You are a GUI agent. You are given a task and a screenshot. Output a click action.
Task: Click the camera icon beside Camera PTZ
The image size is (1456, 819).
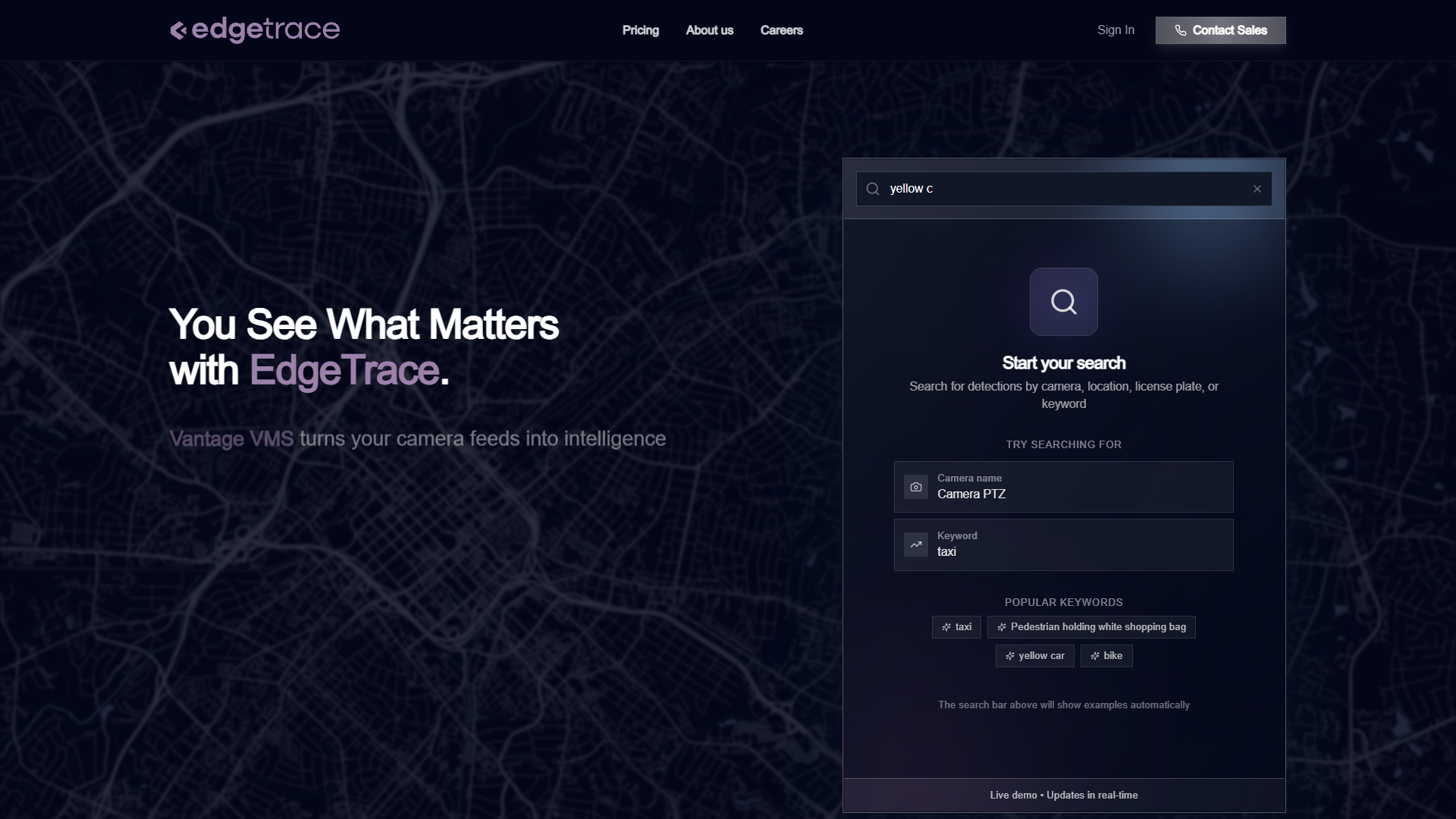pos(916,487)
